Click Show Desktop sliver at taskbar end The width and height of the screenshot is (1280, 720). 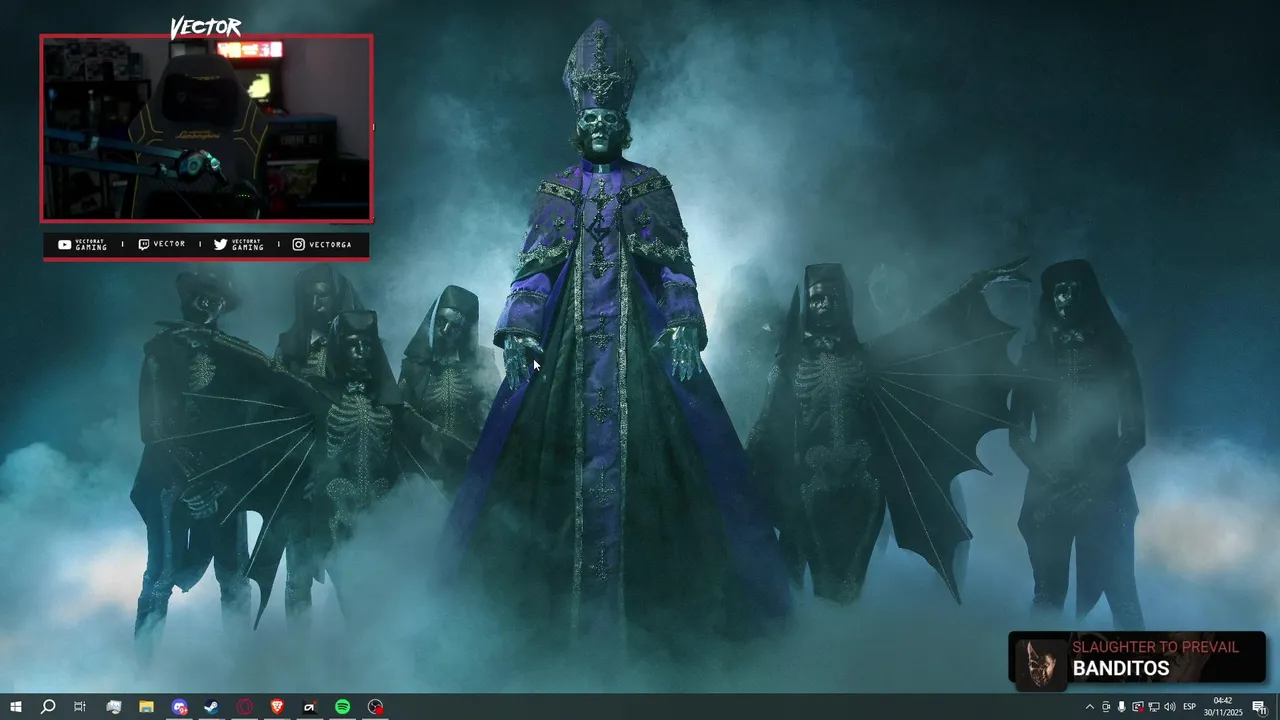point(1277,707)
